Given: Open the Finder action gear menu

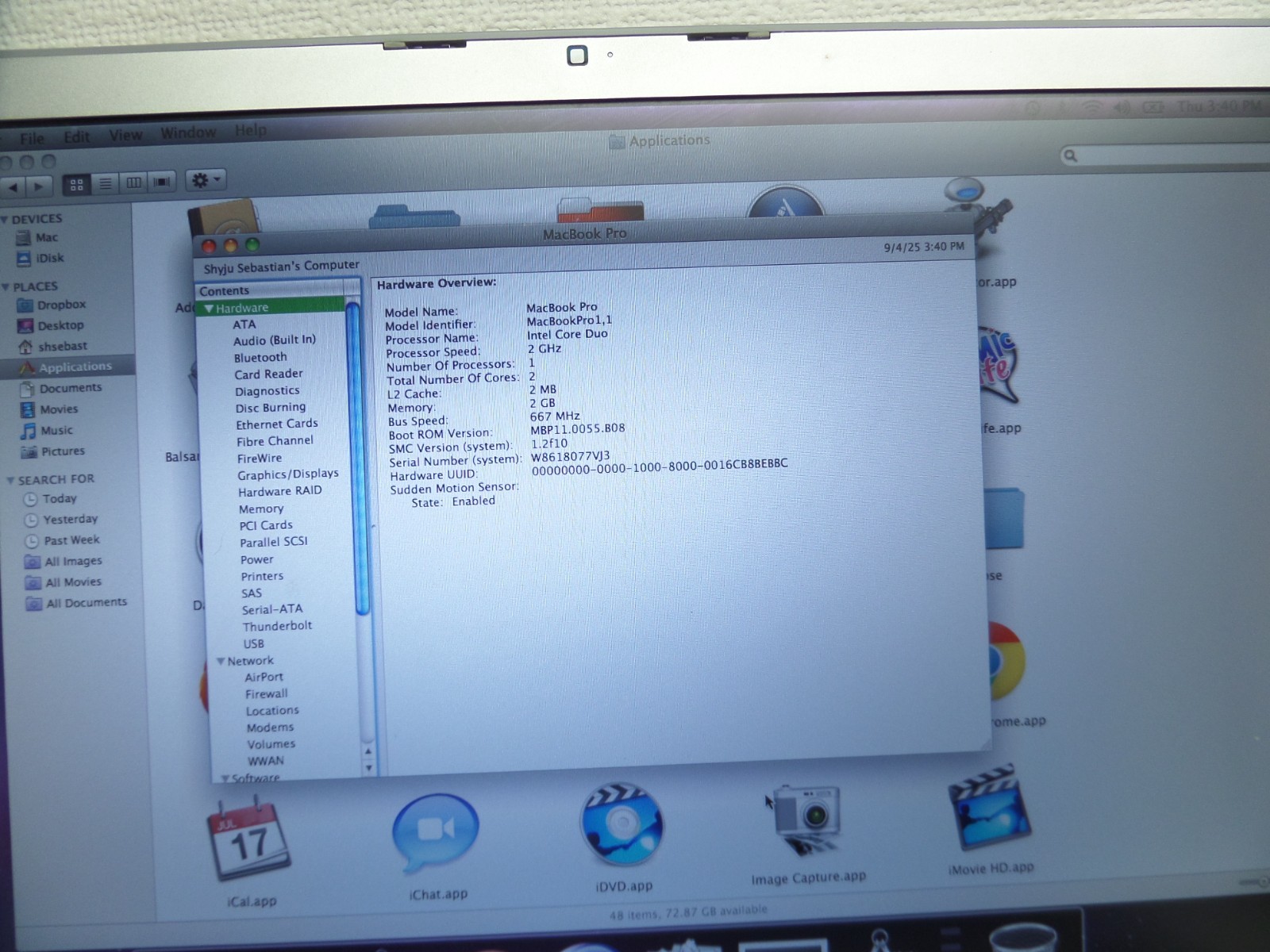Looking at the screenshot, I should 206,180.
